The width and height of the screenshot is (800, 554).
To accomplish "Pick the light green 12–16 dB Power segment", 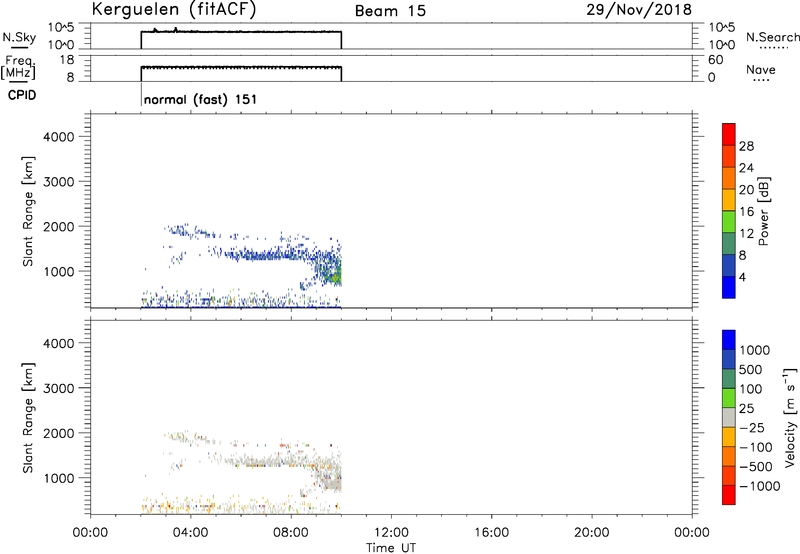I will click(x=729, y=221).
